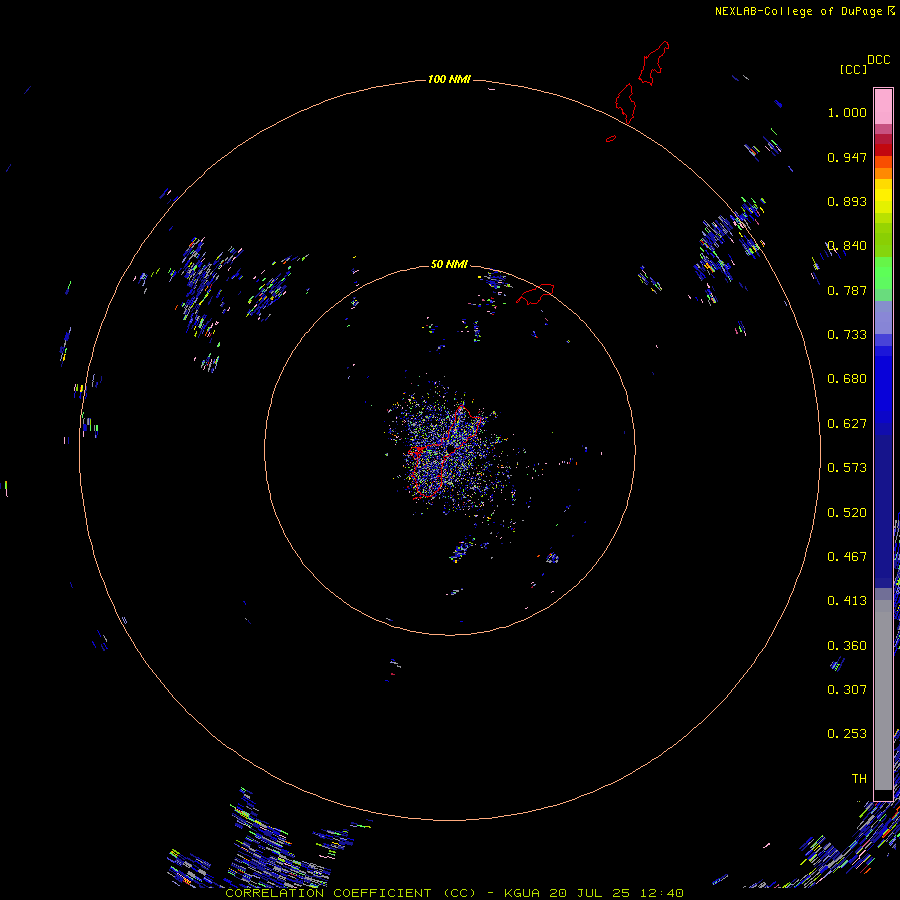900x900 pixels.
Task: Click the 0.520 value on the color scale
Action: point(847,513)
